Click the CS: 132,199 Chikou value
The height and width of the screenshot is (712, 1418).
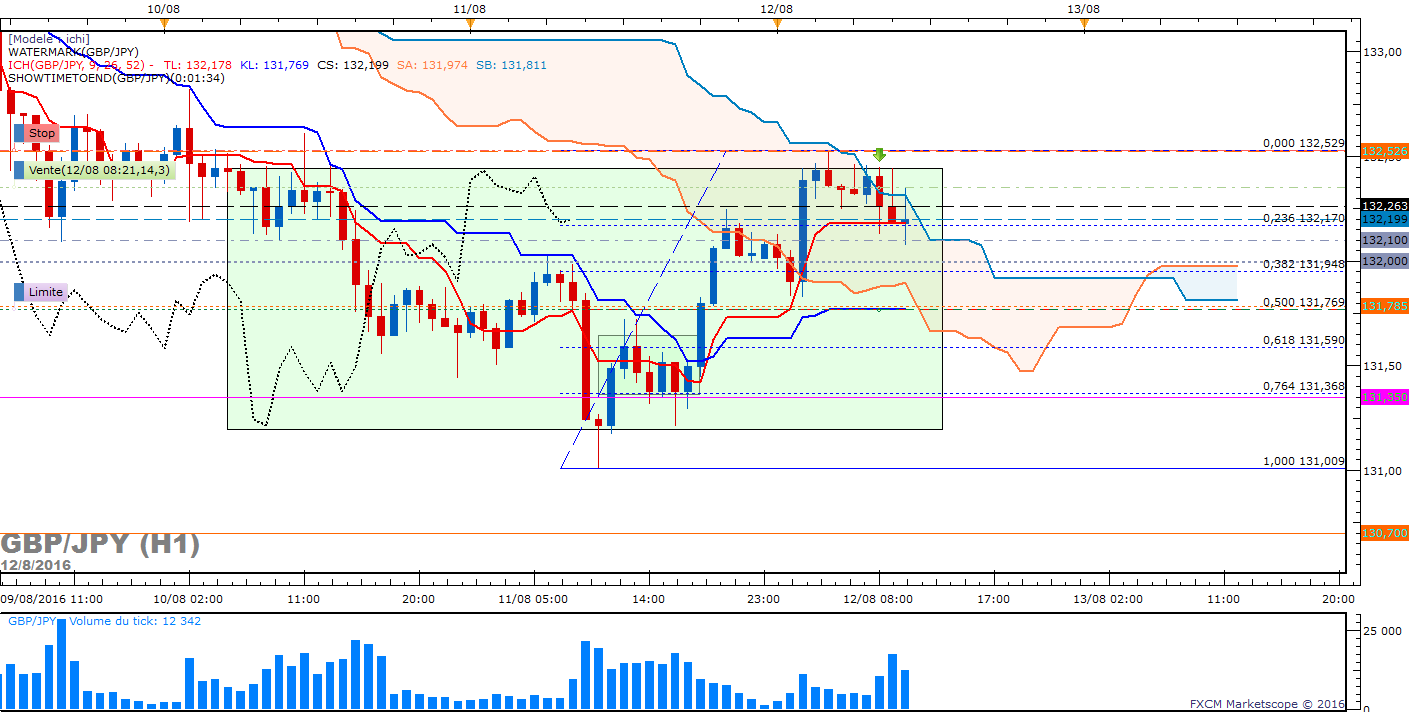click(x=352, y=65)
